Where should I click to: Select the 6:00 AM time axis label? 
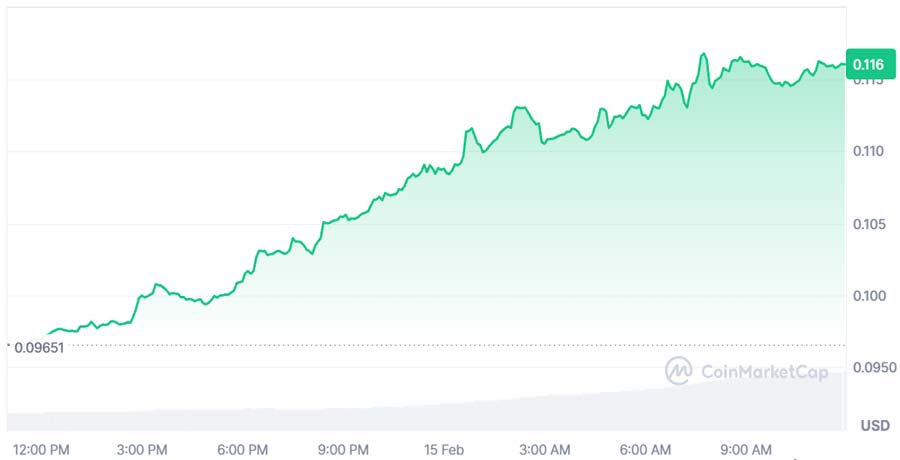(645, 448)
